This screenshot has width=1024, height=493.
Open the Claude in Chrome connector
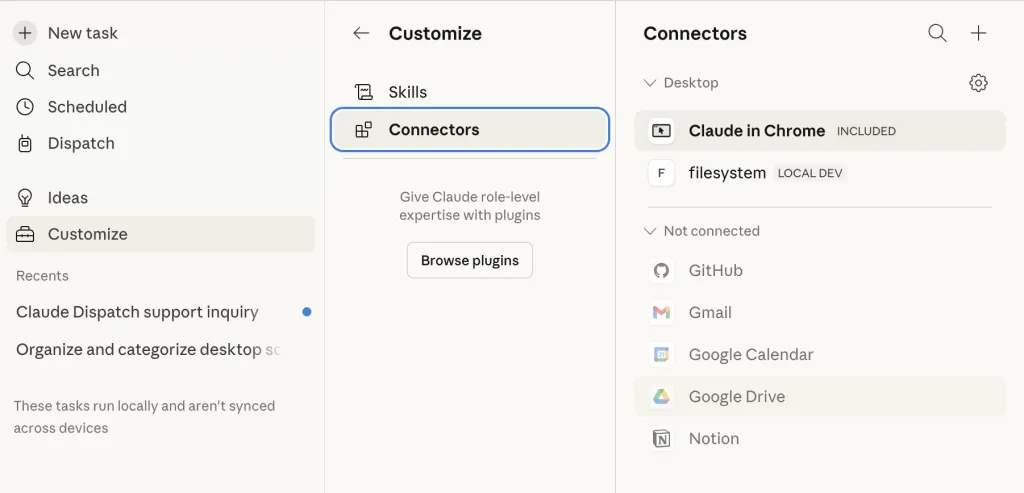click(756, 131)
